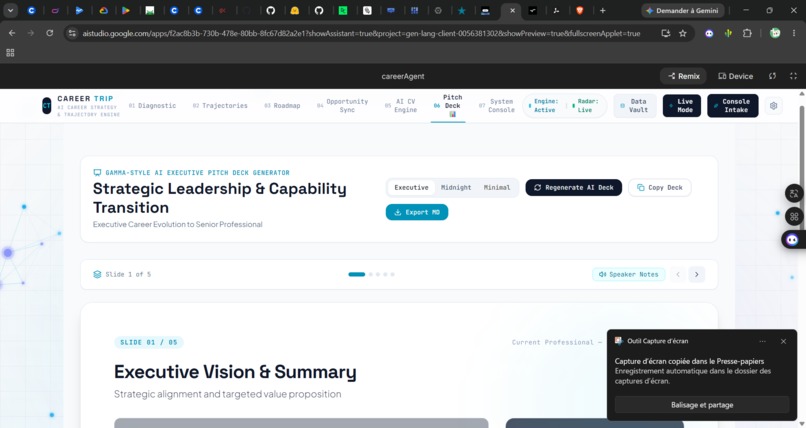Click the Radar: Live status indicator

coord(586,106)
